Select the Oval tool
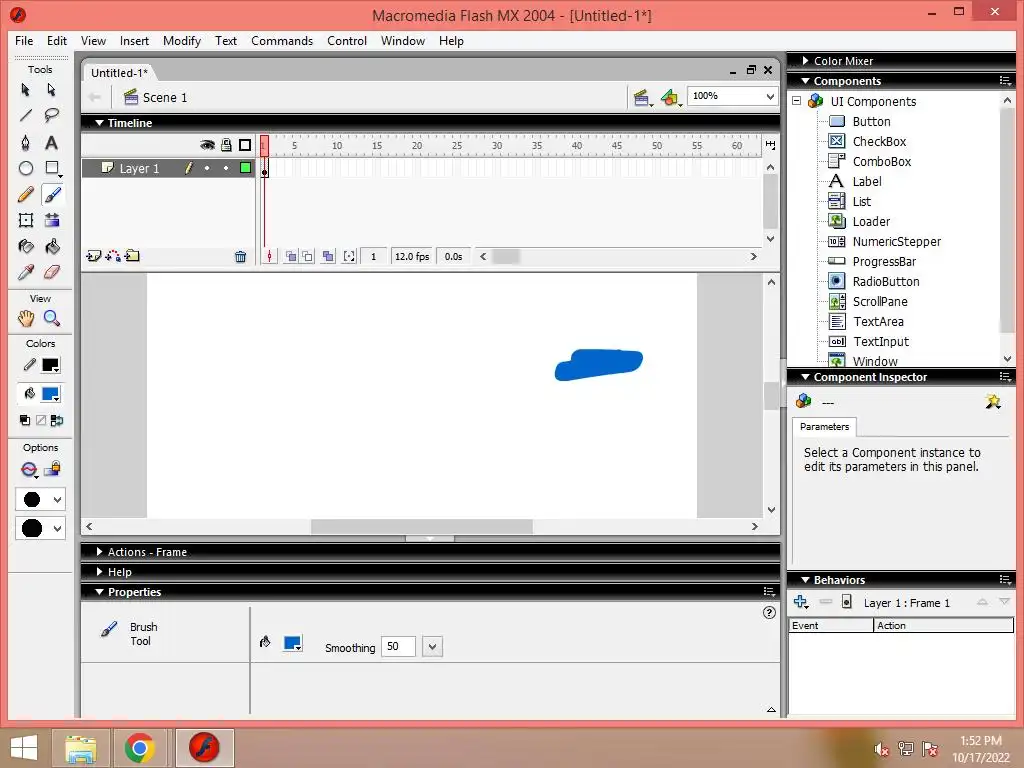 (25, 168)
